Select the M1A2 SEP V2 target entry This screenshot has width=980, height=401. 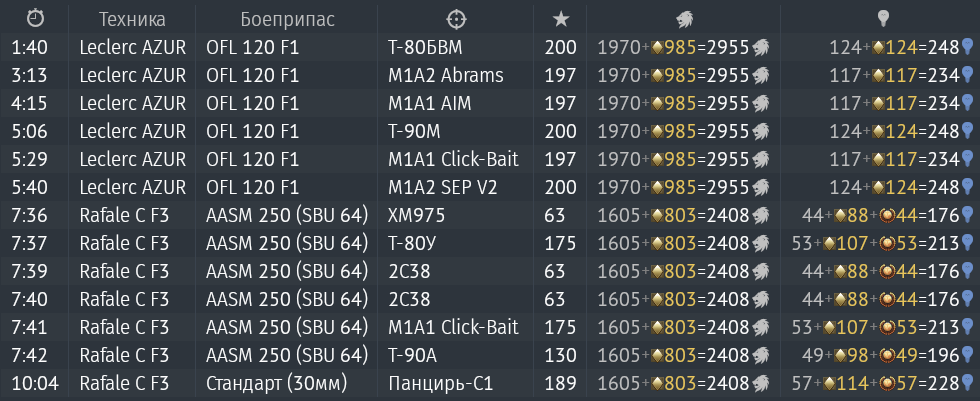pyautogui.click(x=442, y=187)
